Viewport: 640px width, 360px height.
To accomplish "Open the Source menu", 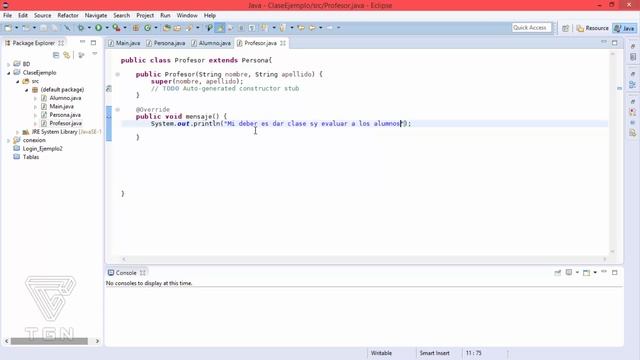I will [42, 16].
